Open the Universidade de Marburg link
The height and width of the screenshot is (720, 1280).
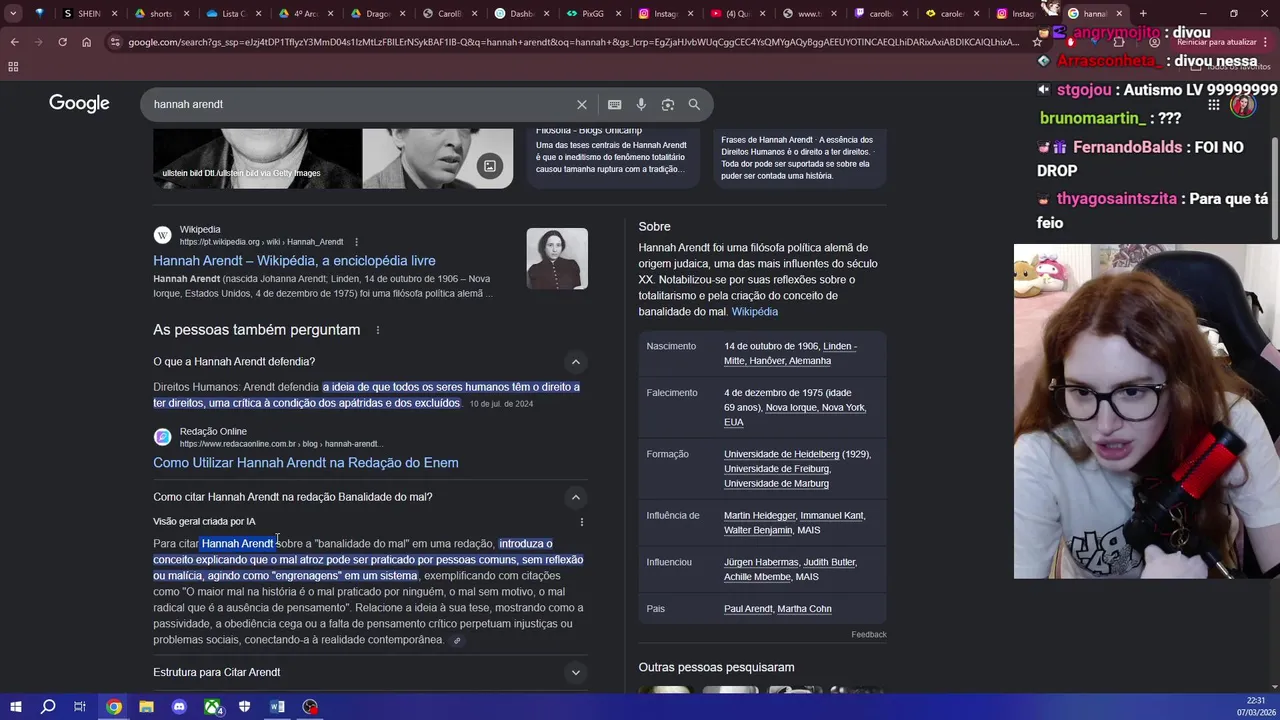coord(776,484)
